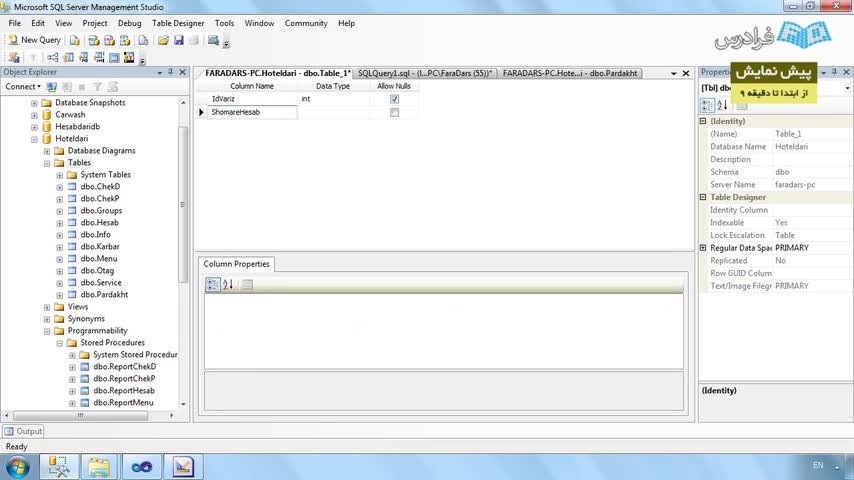
Task: Collapse the Stored Procedures folder
Action: 59,343
